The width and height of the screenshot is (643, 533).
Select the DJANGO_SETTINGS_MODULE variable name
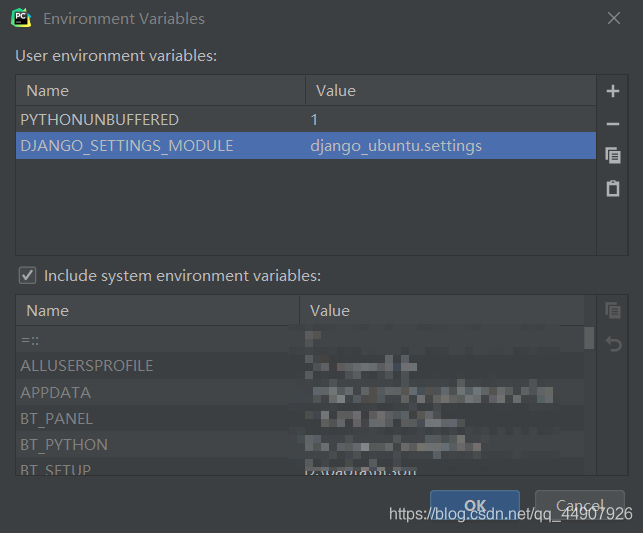[x=127, y=146]
